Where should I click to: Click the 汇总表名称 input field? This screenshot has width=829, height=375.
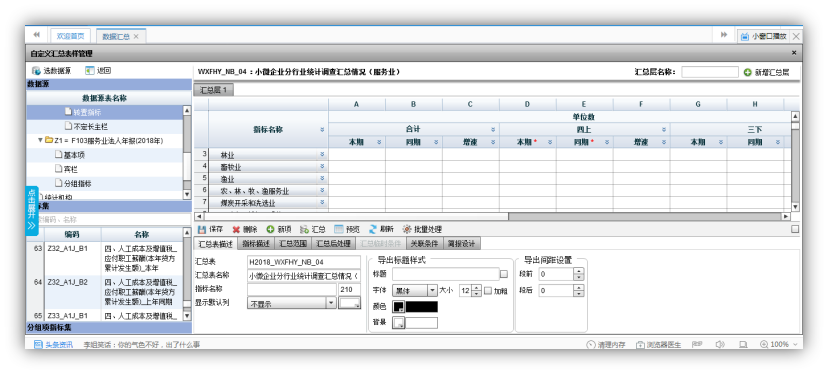pyautogui.click(x=303, y=276)
